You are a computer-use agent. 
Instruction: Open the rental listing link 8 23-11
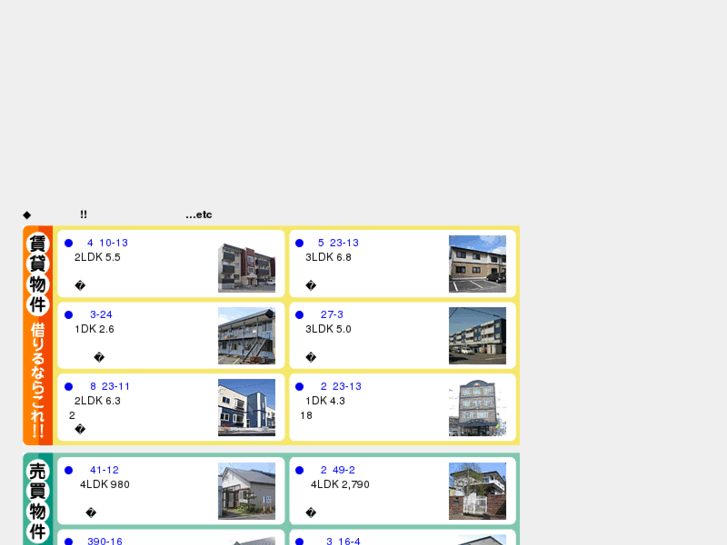pyautogui.click(x=110, y=387)
